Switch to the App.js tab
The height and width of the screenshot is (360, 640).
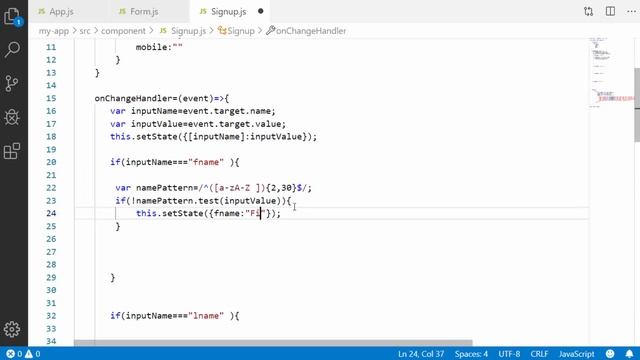pos(56,11)
